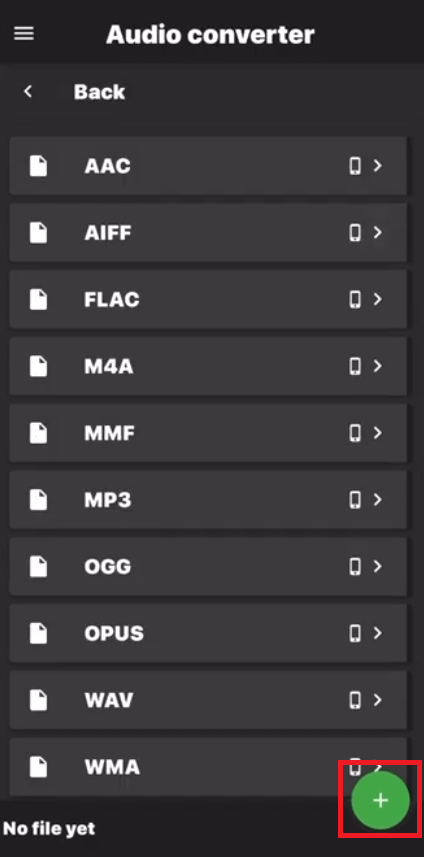
Task: Click the file icon beside AAC
Action: click(38, 166)
